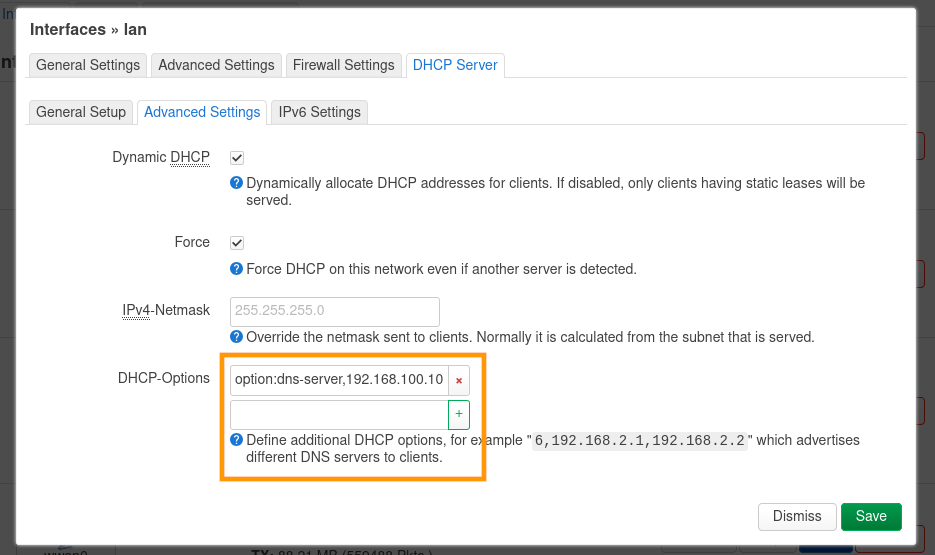Click into the option:dns-server text field

(338, 380)
